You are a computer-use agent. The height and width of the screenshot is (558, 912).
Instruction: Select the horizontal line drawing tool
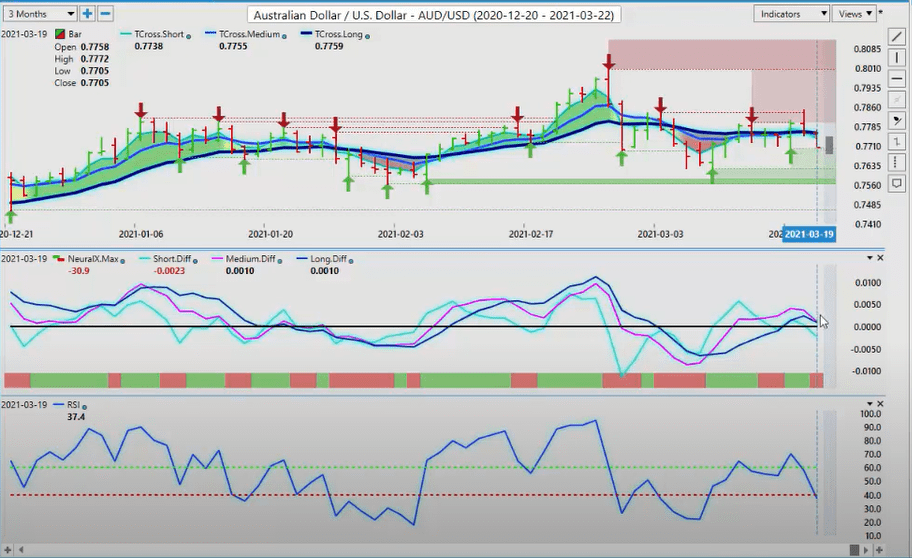[x=897, y=79]
